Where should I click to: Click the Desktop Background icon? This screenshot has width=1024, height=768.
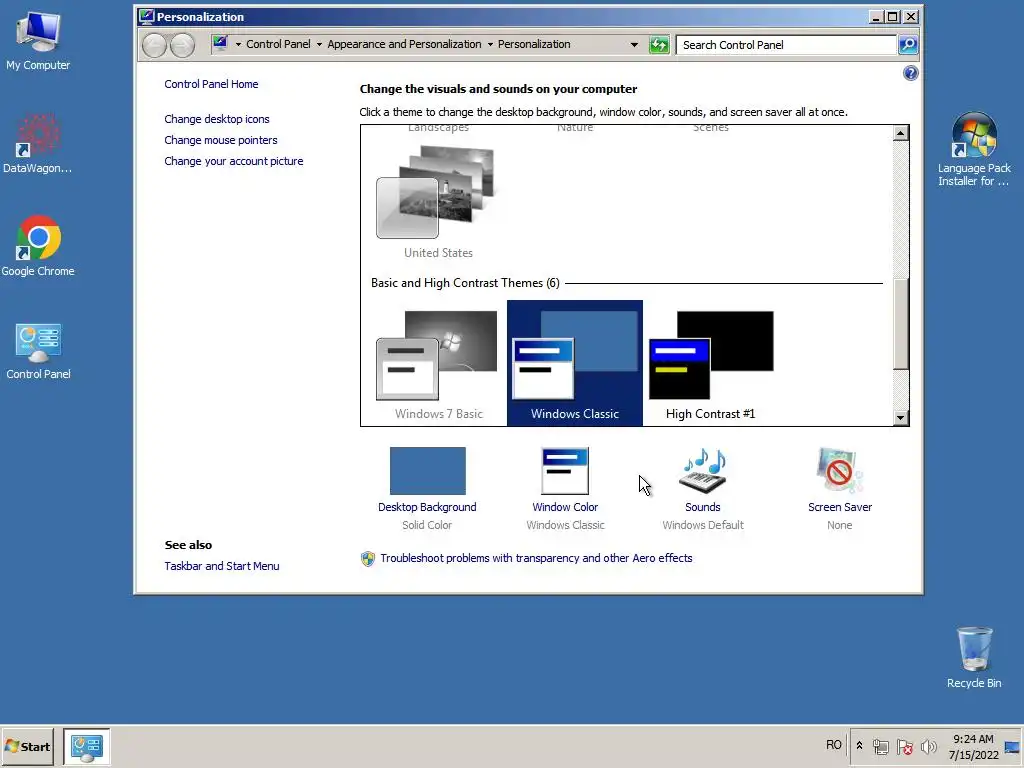428,471
